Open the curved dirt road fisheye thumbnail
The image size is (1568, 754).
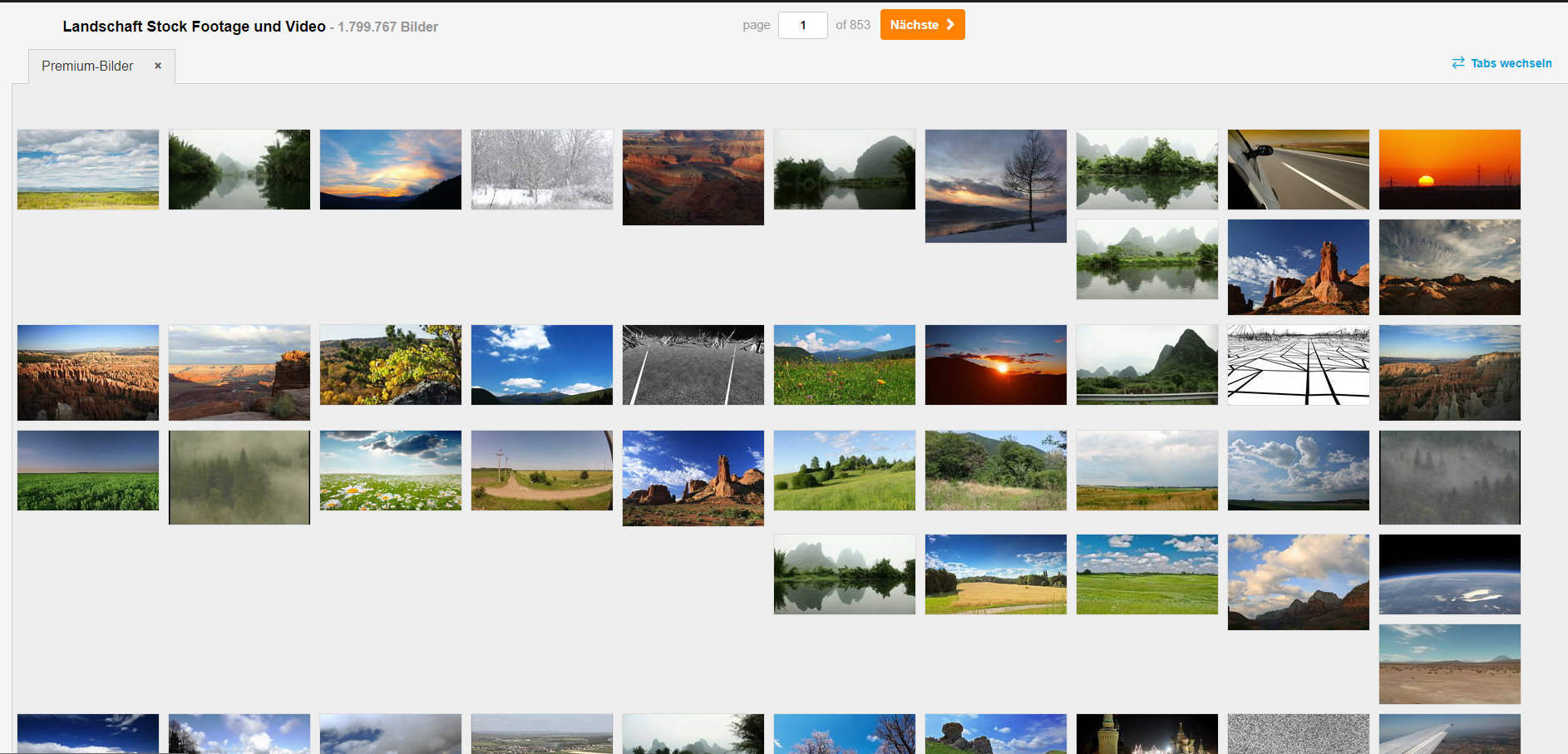pyautogui.click(x=542, y=471)
